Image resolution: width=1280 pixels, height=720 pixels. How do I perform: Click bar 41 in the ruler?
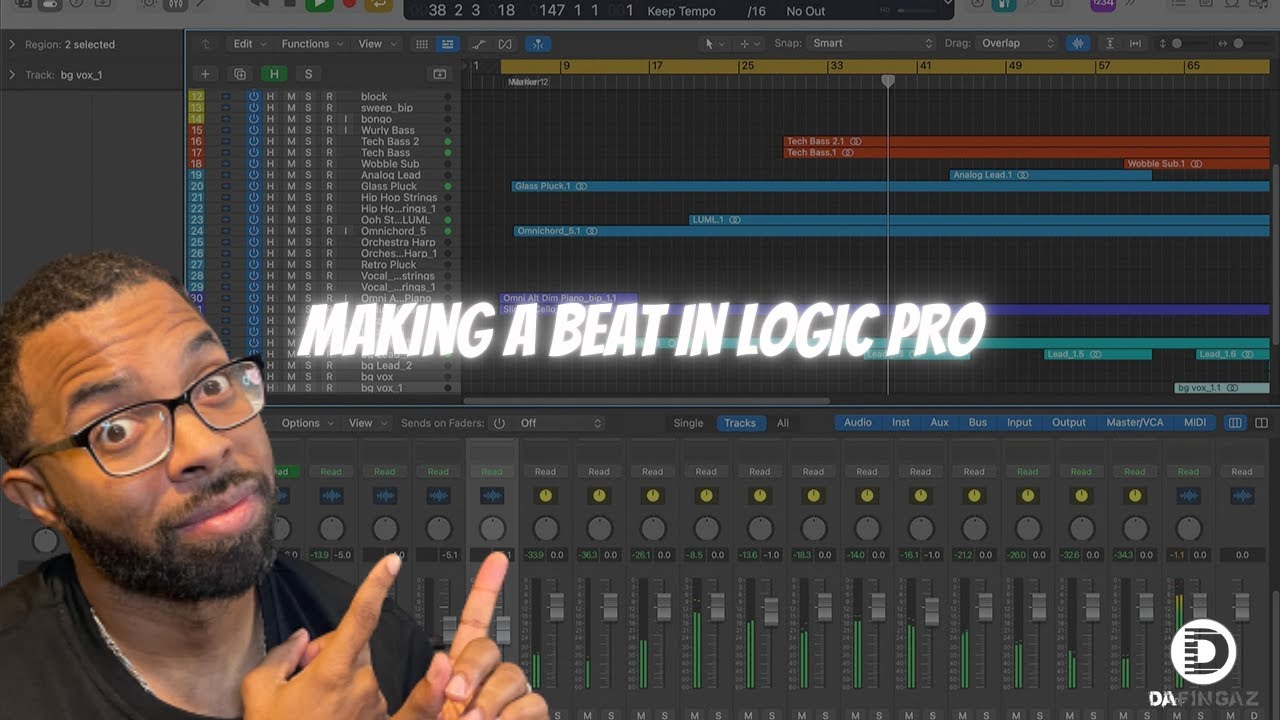click(x=926, y=66)
